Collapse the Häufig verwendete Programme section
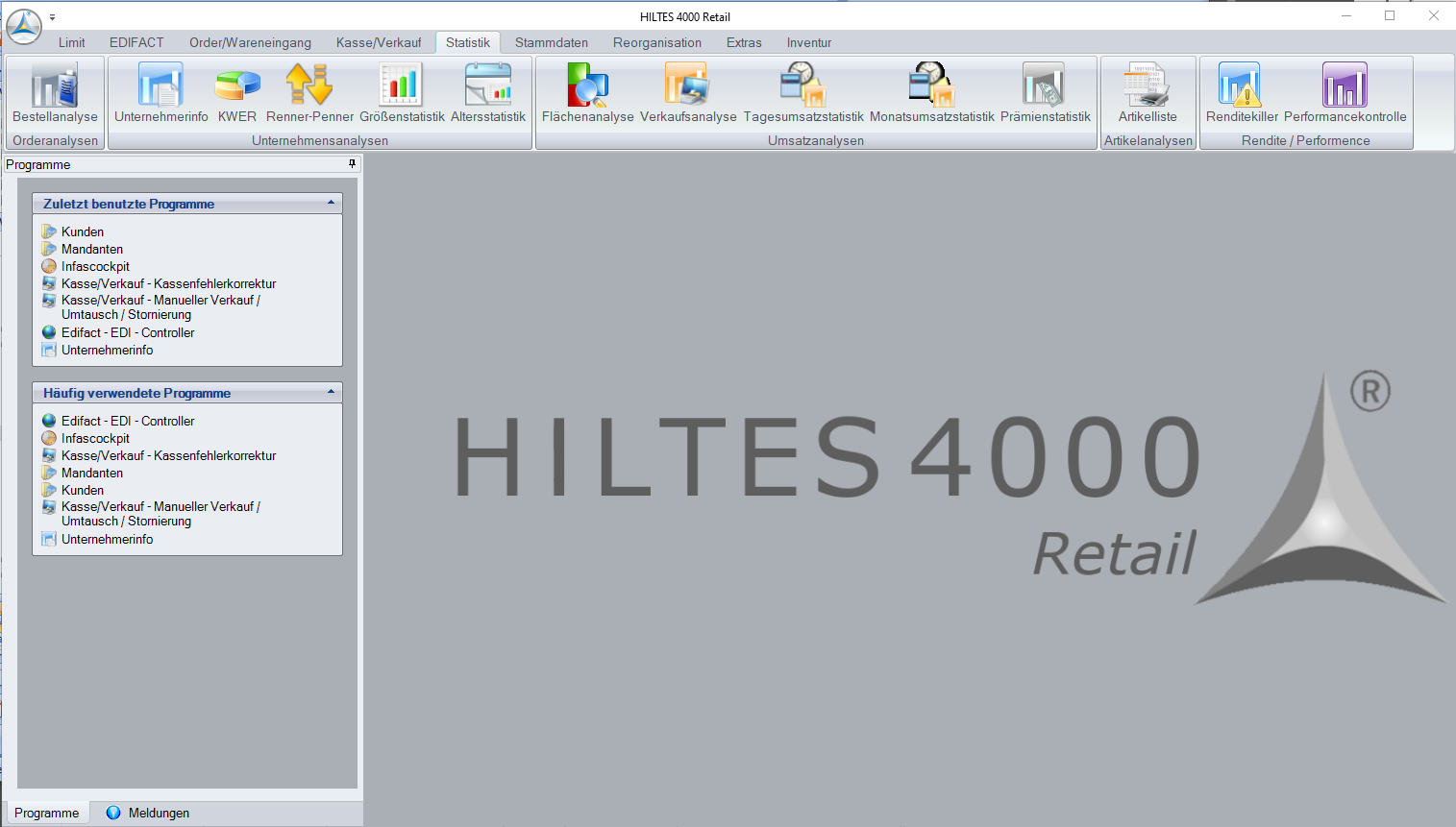Viewport: 1456px width, 827px height. click(333, 392)
